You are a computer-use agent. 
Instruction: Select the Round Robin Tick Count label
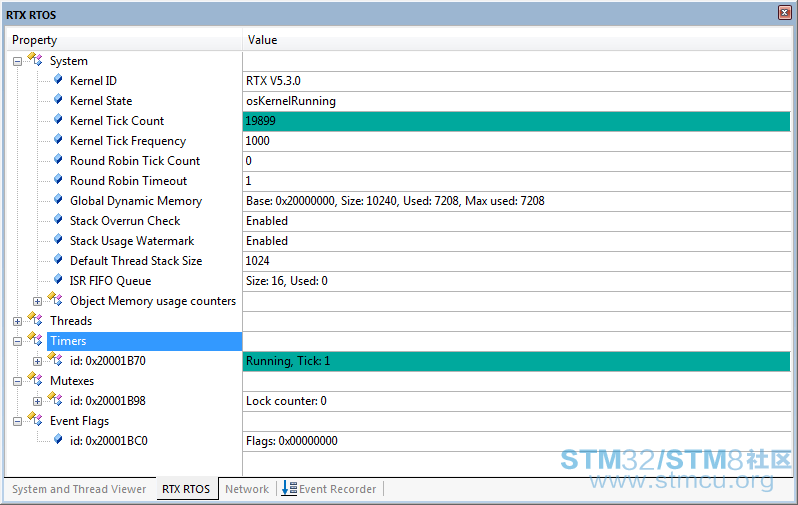[x=135, y=161]
